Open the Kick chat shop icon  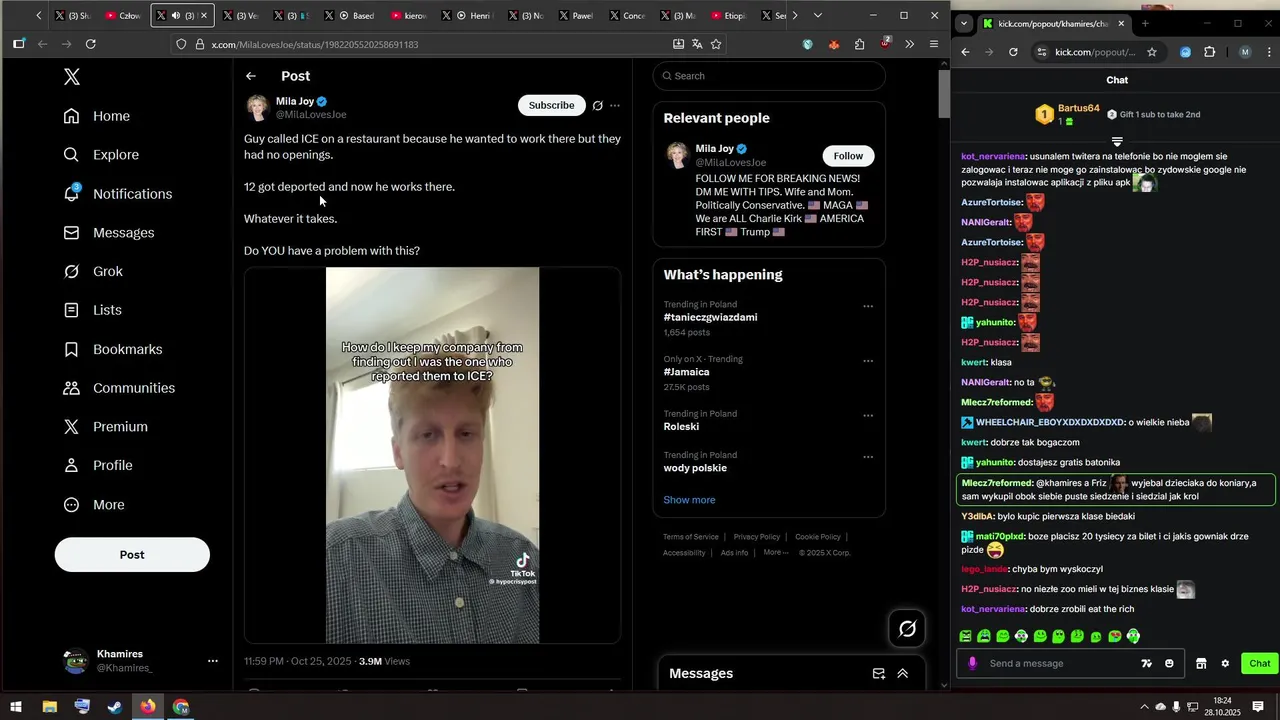tap(1201, 663)
